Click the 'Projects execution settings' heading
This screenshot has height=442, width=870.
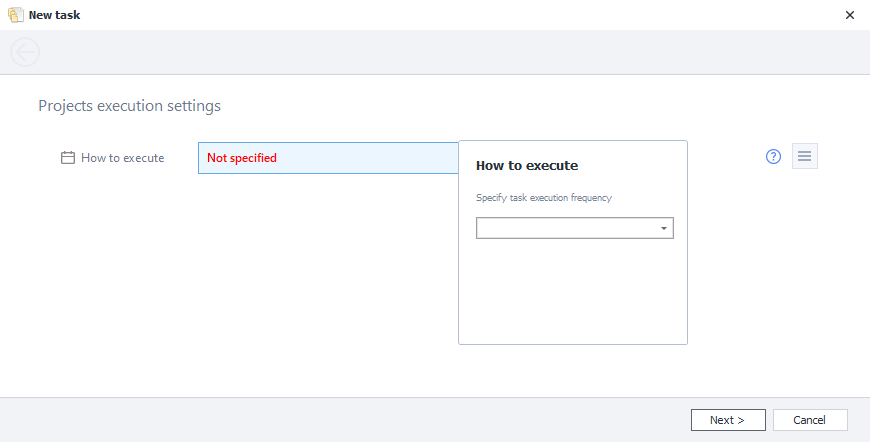(x=129, y=105)
